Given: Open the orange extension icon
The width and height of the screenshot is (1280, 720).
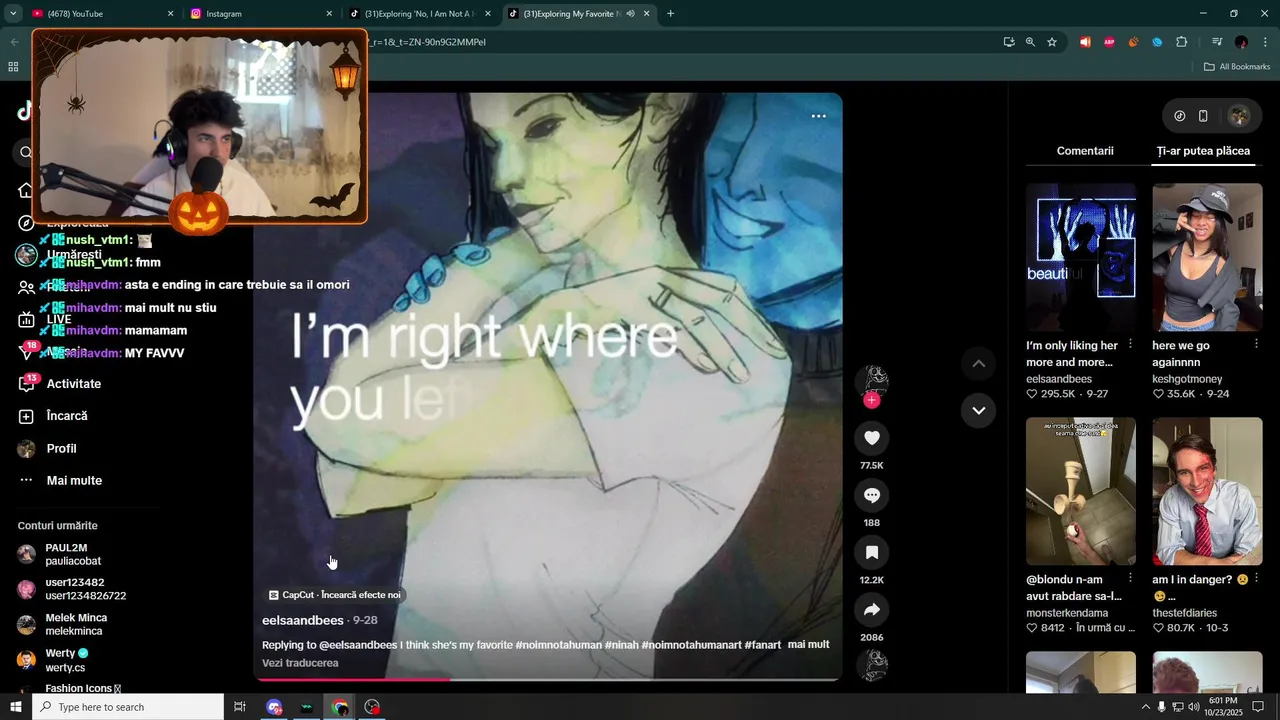Looking at the screenshot, I should [x=1133, y=42].
